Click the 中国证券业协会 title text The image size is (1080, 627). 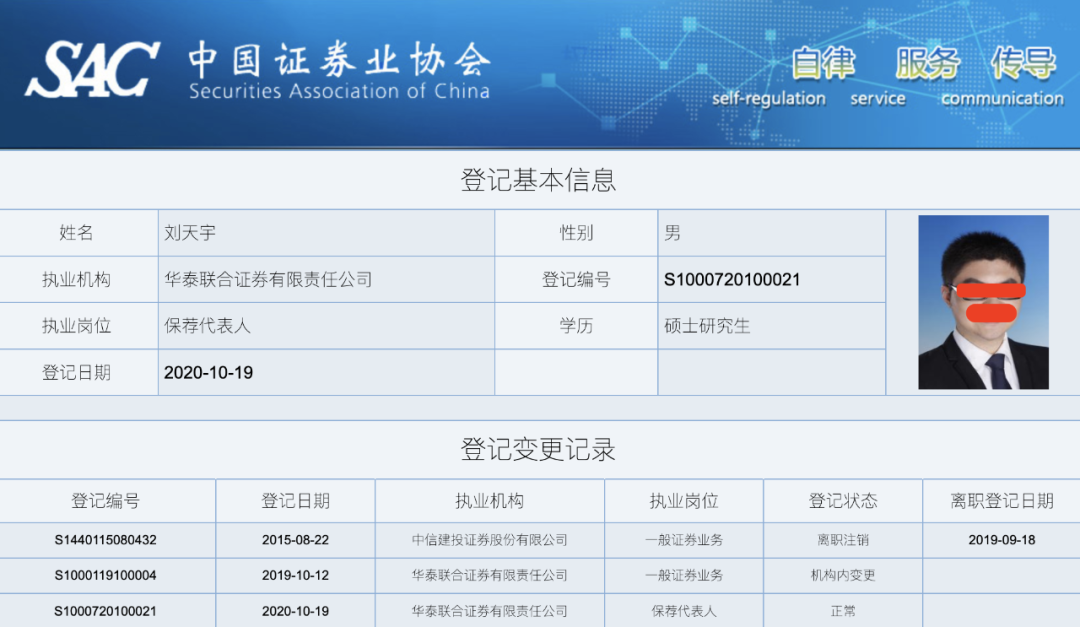point(340,58)
